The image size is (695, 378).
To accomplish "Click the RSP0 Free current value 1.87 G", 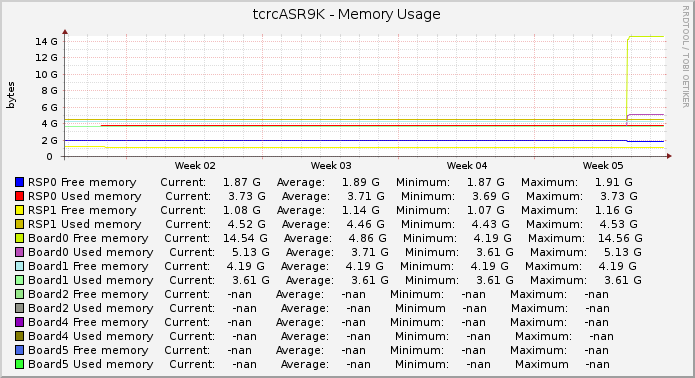I will point(242,182).
